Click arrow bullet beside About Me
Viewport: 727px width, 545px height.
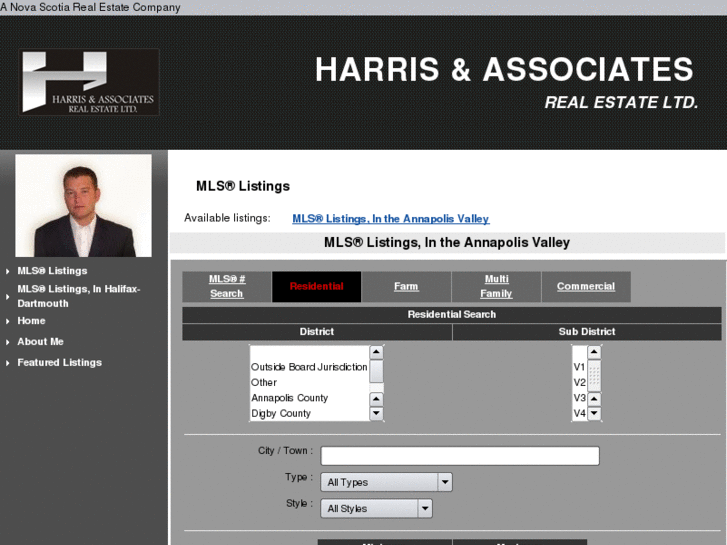tap(7, 342)
